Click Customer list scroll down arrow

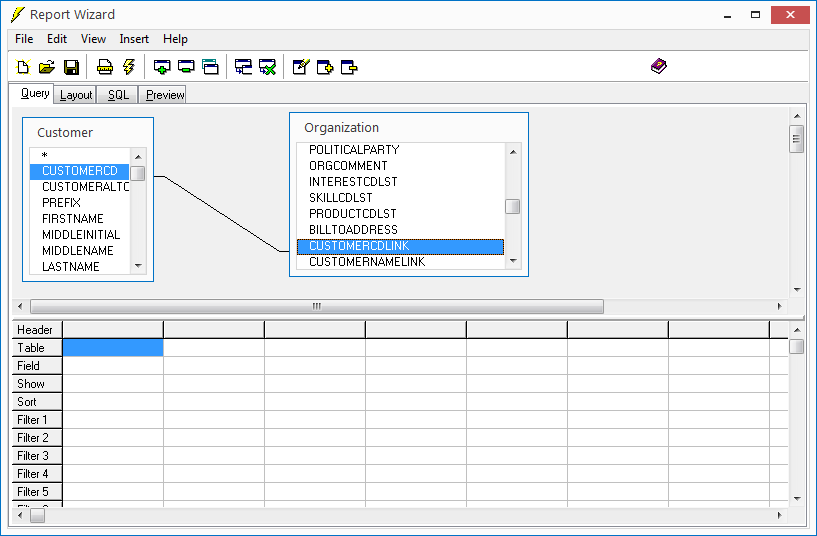[138, 266]
